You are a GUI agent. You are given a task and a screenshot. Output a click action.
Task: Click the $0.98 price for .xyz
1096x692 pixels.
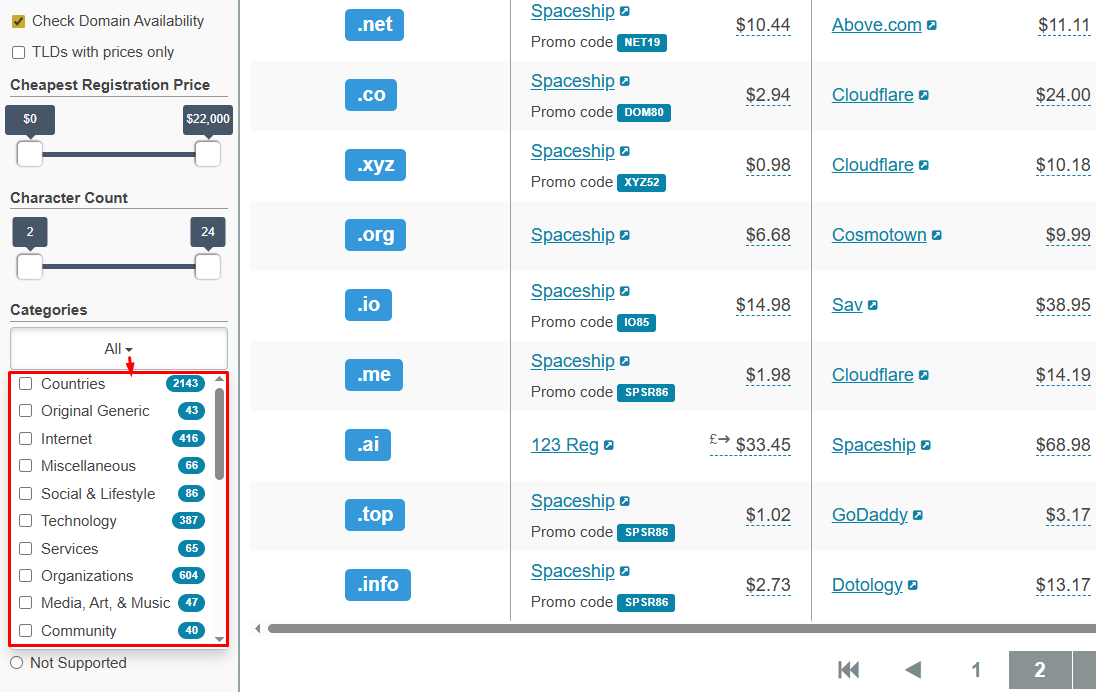click(x=767, y=165)
